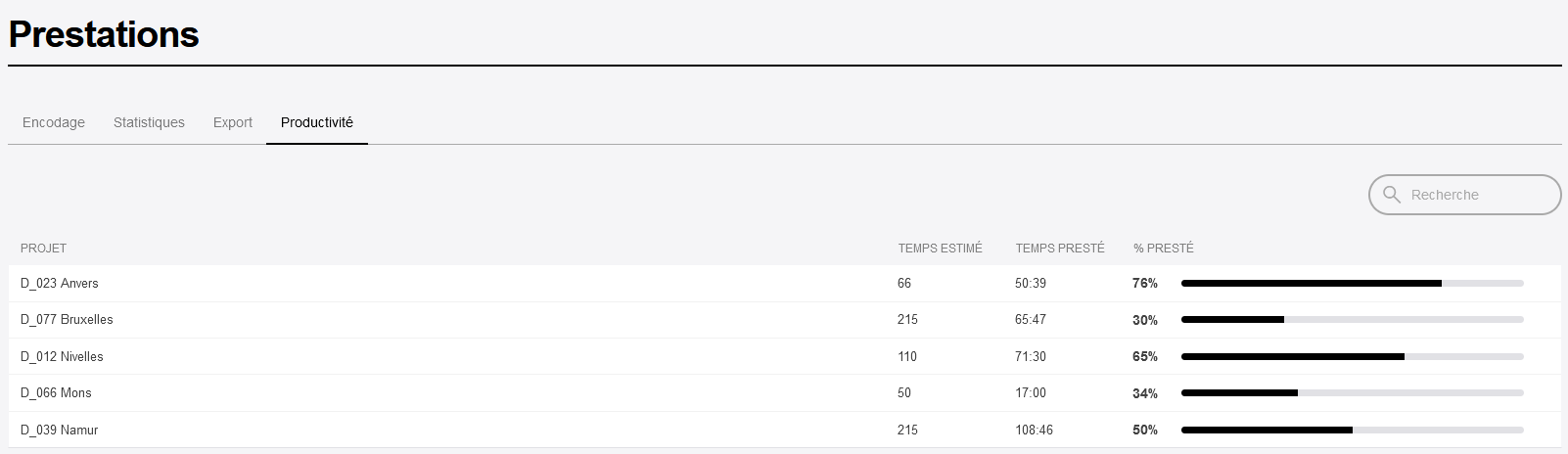Sort by the PROJET column header

tap(43, 249)
